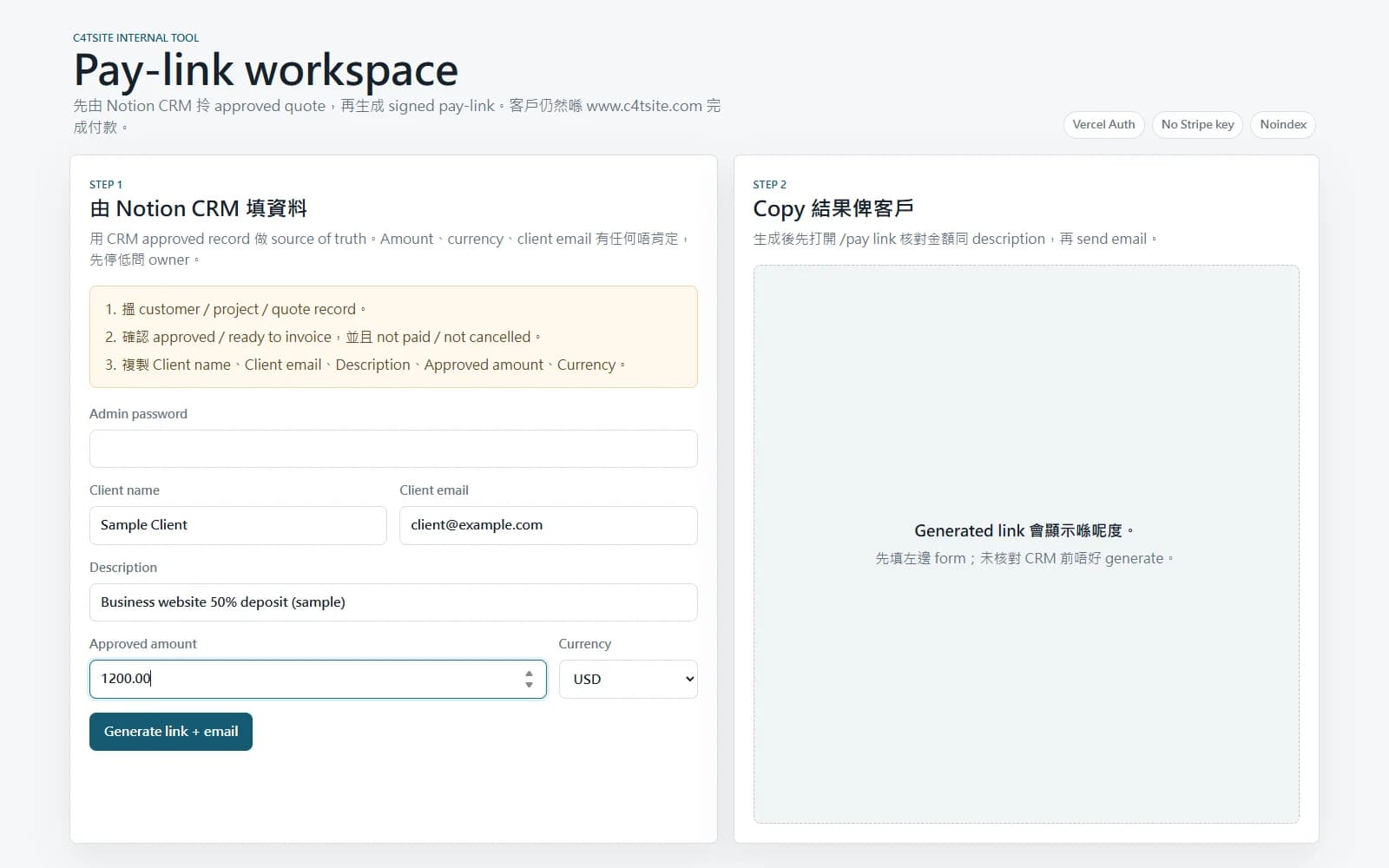Viewport: 1389px width, 868px height.
Task: Select the Client email field
Action: click(x=548, y=525)
